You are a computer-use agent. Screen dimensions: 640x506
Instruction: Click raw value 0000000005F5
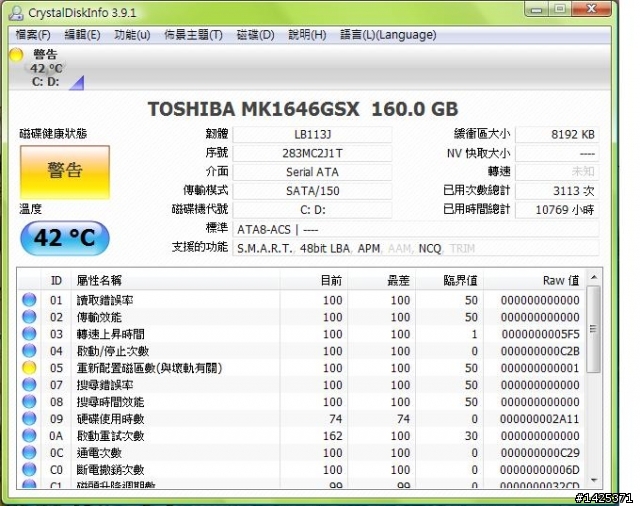(540, 334)
